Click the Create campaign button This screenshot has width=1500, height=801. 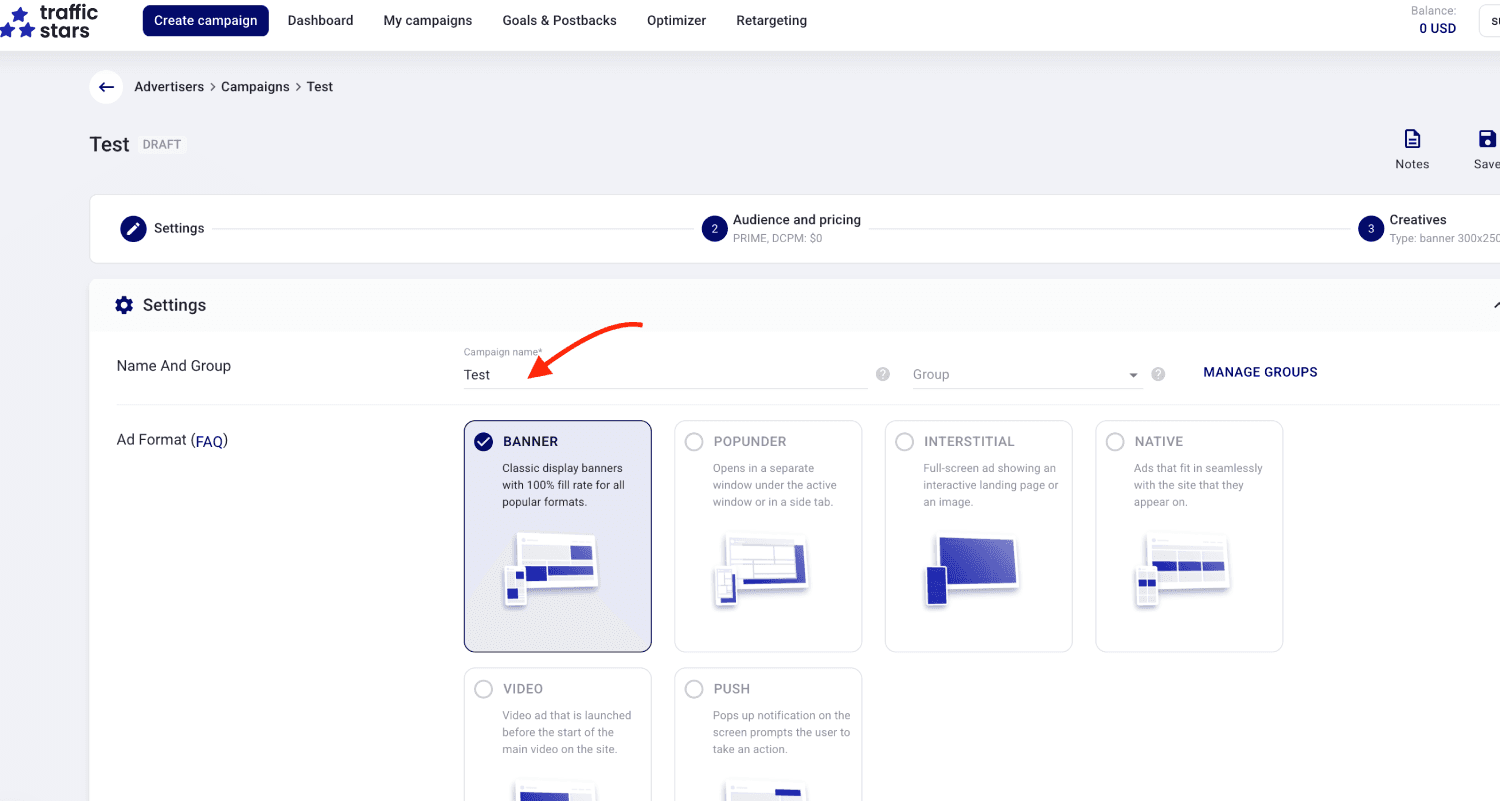pos(206,20)
